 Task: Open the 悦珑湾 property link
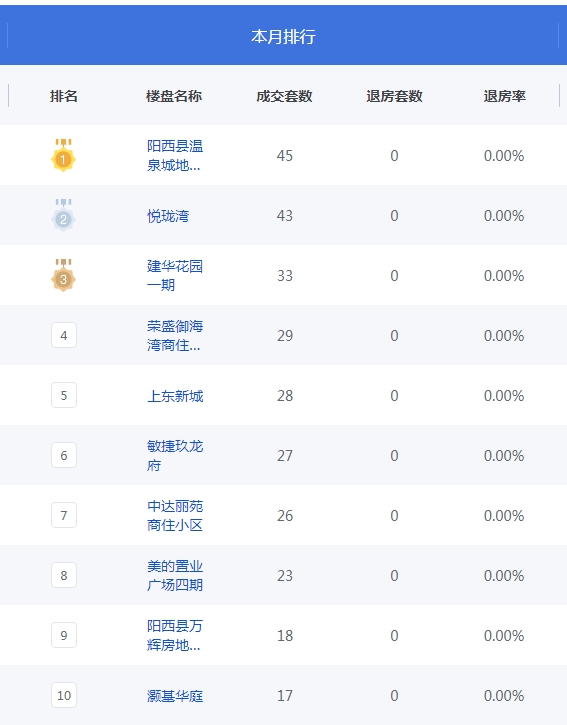168,216
